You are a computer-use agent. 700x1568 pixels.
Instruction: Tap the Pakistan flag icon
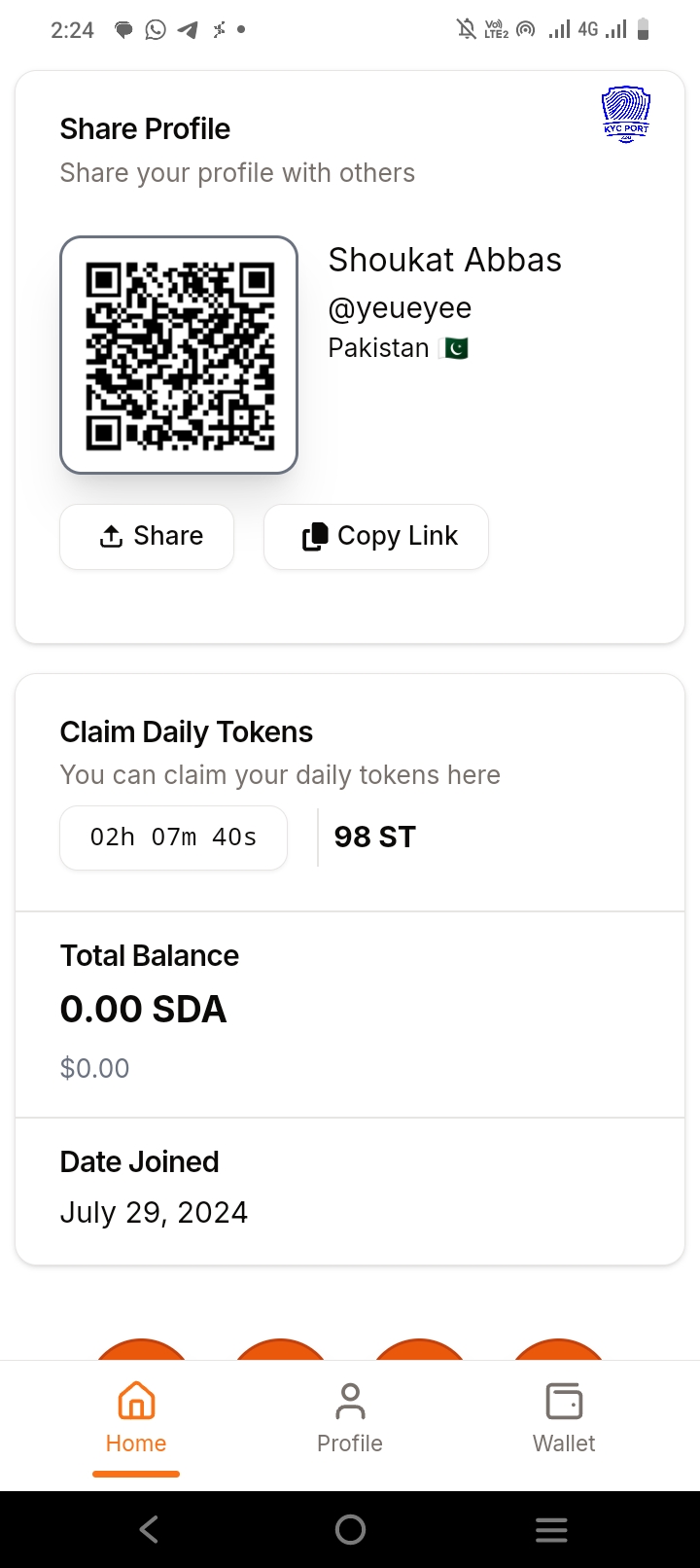(454, 348)
